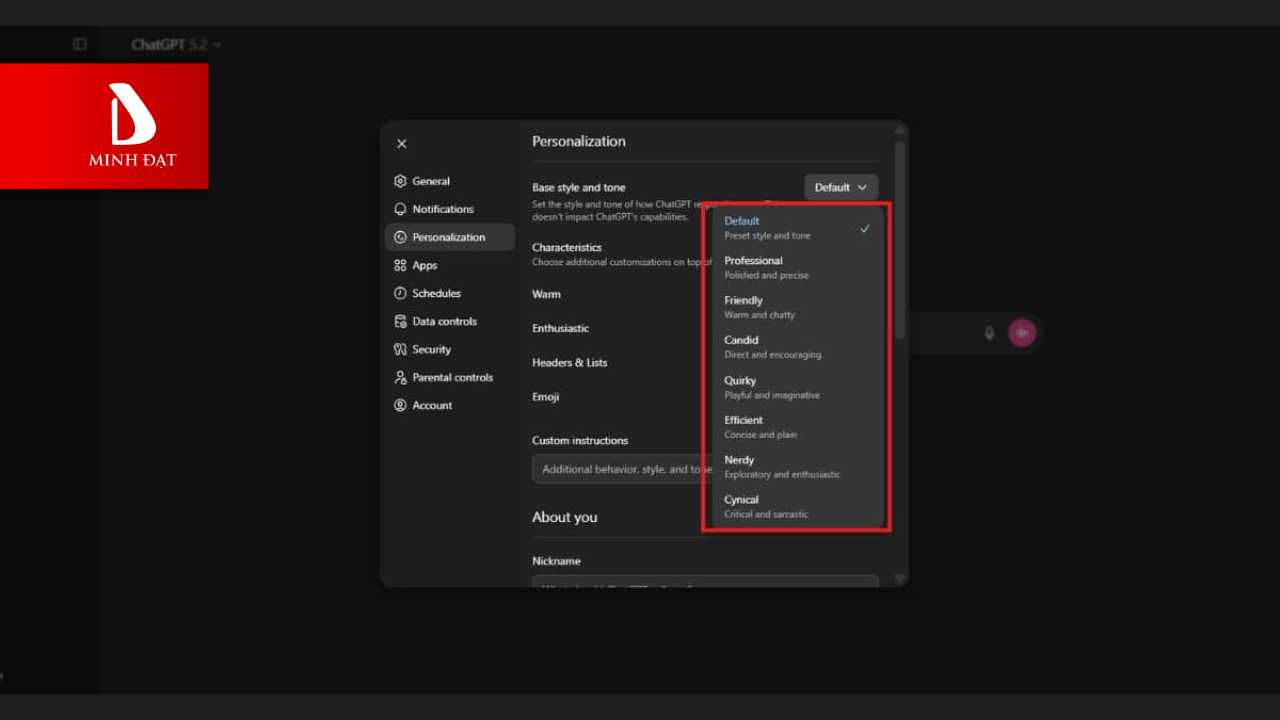The image size is (1280, 720).
Task: Collapse the Default style dropdown button
Action: click(x=841, y=187)
